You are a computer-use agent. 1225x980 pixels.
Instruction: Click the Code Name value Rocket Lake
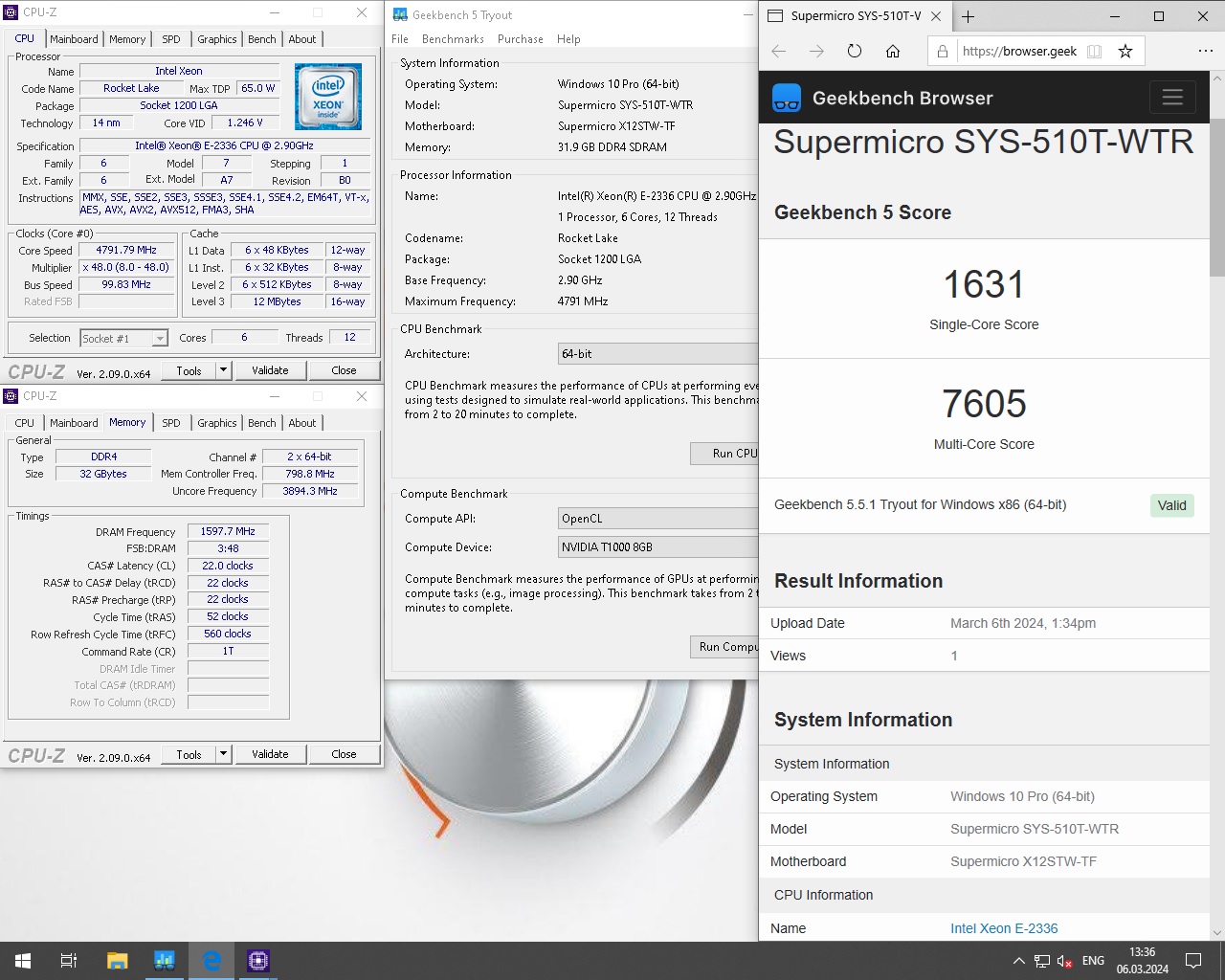click(132, 88)
